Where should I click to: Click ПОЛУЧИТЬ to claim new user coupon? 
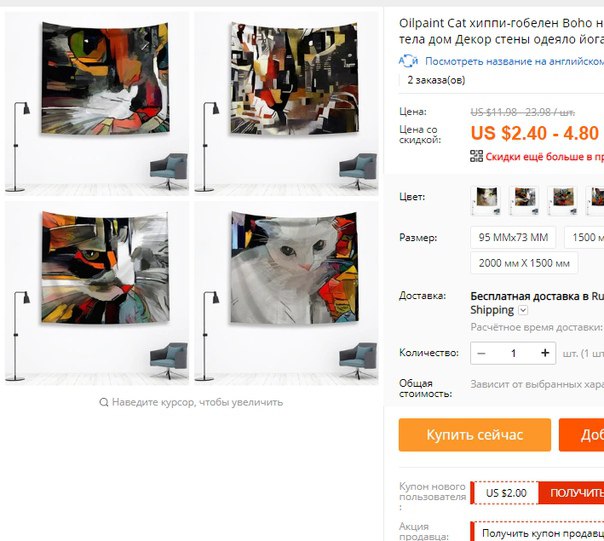(x=571, y=493)
